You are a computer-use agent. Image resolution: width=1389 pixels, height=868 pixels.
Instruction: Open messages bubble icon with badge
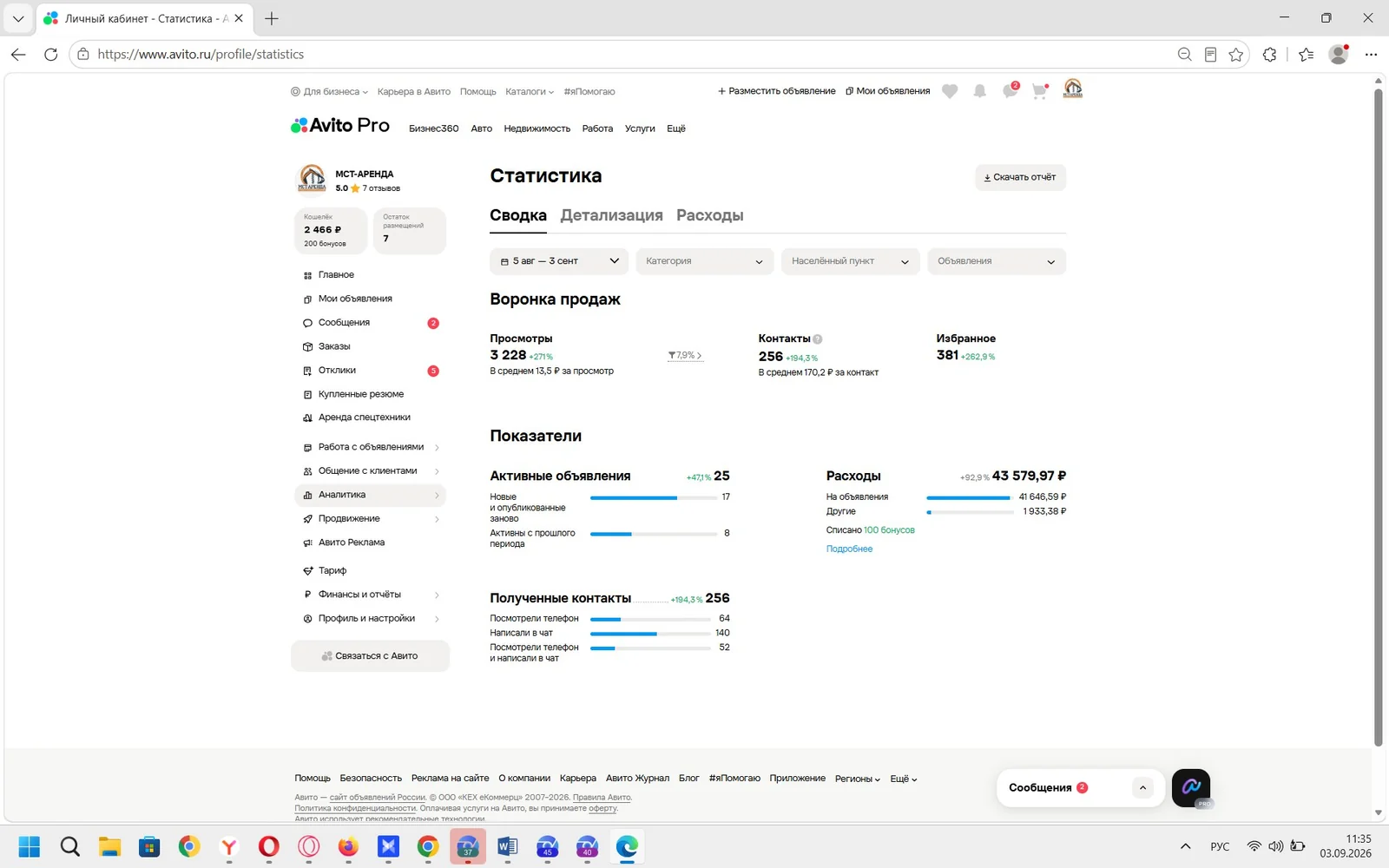point(1010,90)
